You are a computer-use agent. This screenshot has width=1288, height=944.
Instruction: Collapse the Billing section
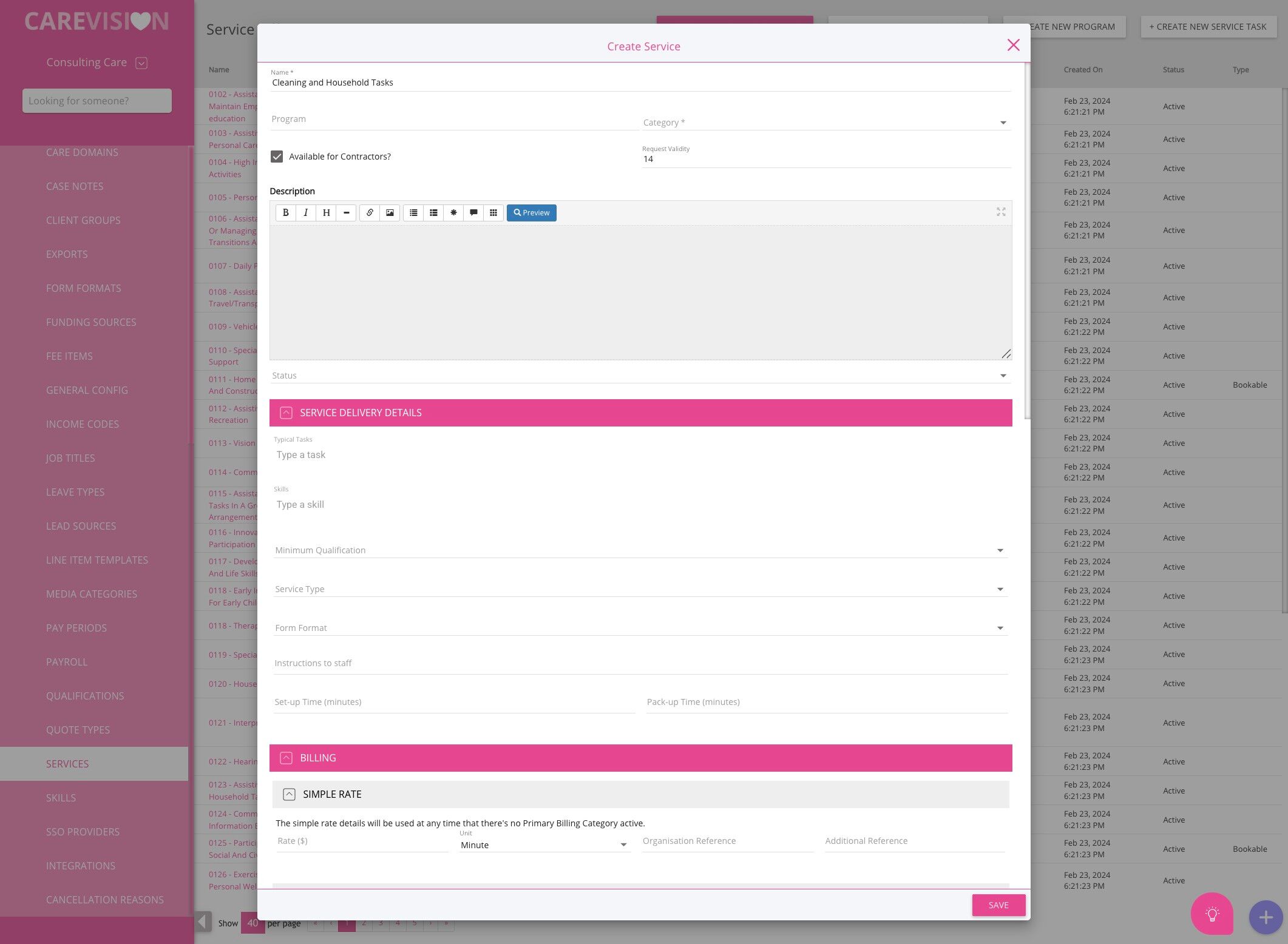point(286,758)
